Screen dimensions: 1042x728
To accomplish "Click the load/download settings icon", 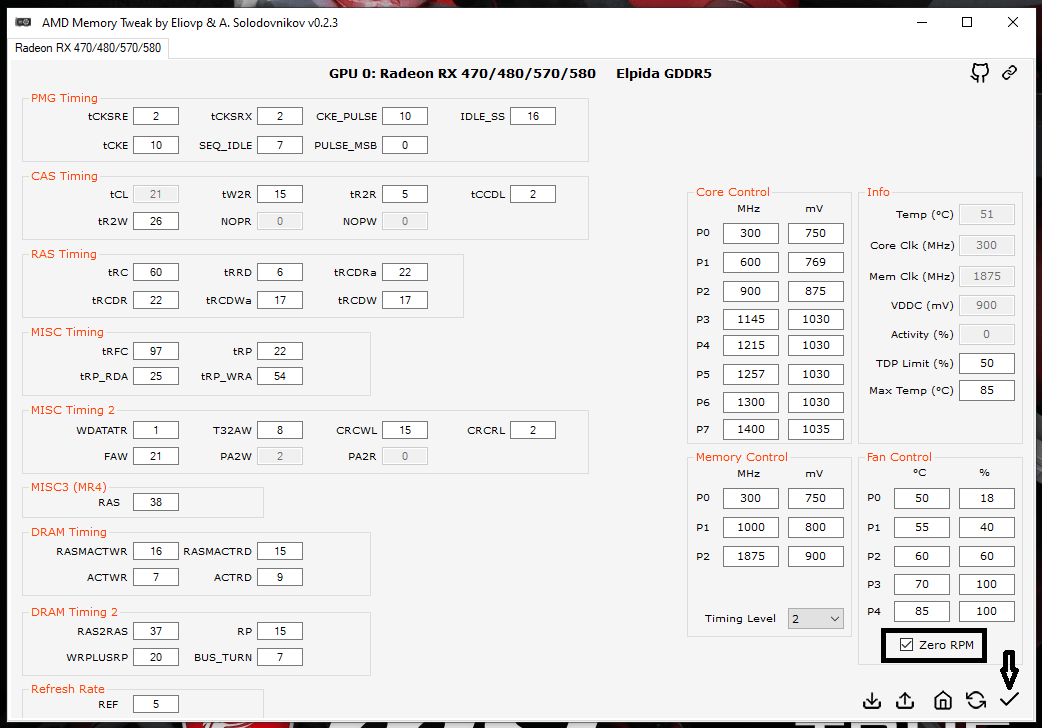I will [x=872, y=701].
